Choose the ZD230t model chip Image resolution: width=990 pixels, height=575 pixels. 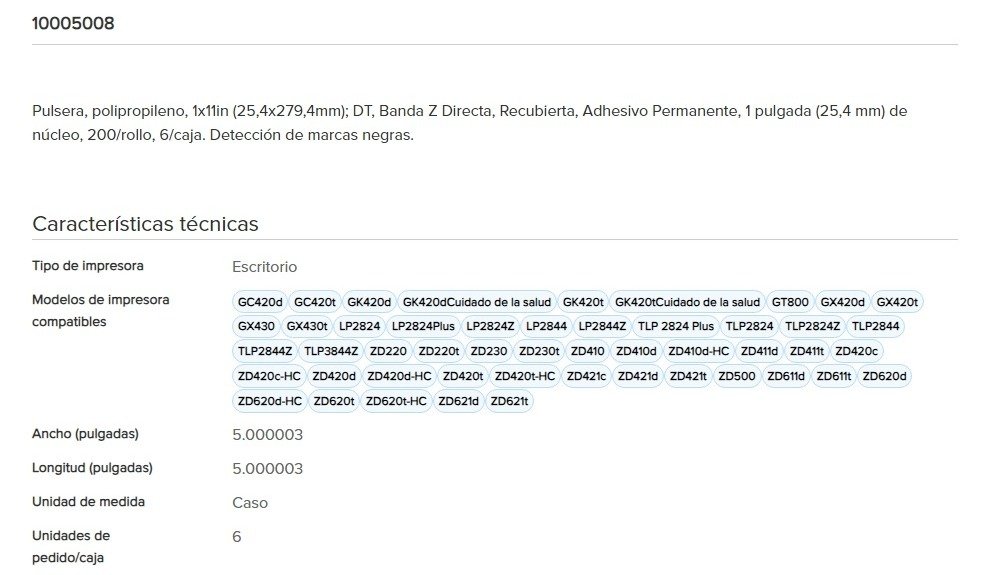pyautogui.click(x=539, y=351)
